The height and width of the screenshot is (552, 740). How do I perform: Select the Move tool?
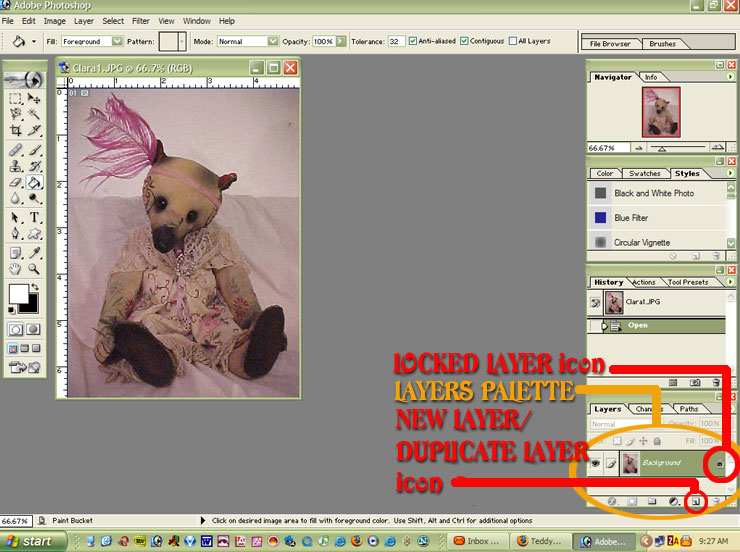coord(35,99)
